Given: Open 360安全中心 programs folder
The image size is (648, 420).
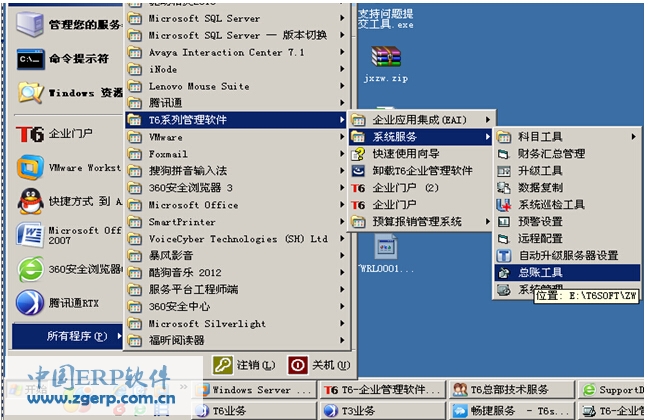Looking at the screenshot, I should [236, 306].
